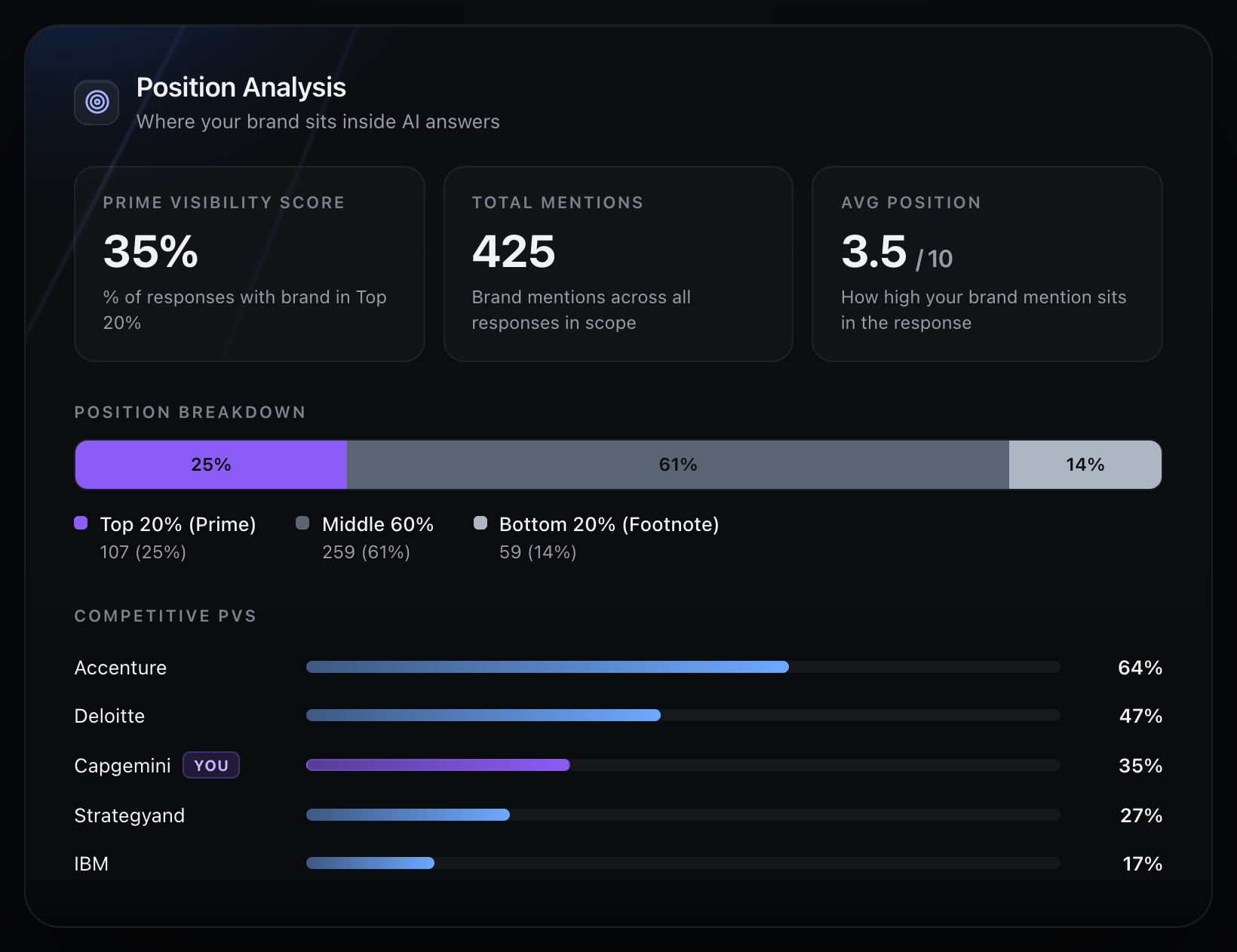Click the YOU badge next to Capgemini
This screenshot has height=952, width=1237.
tap(211, 765)
